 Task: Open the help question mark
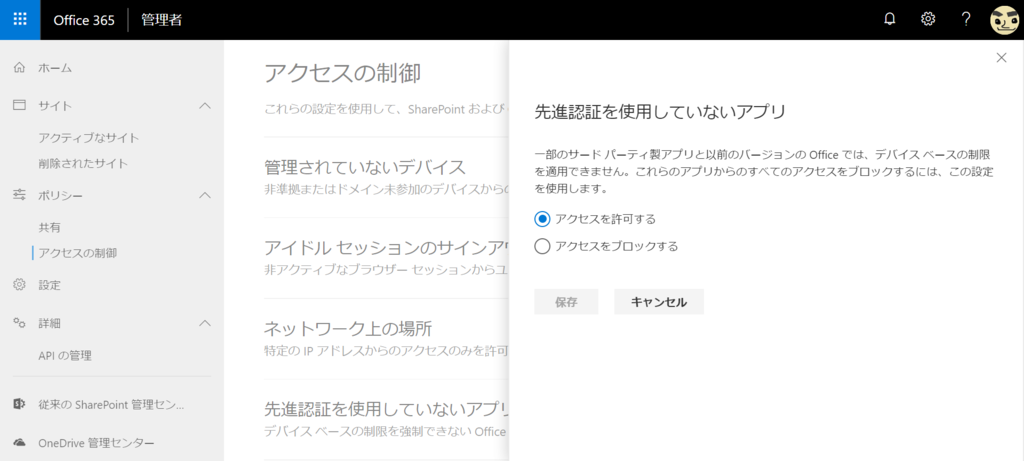pyautogui.click(x=966, y=20)
